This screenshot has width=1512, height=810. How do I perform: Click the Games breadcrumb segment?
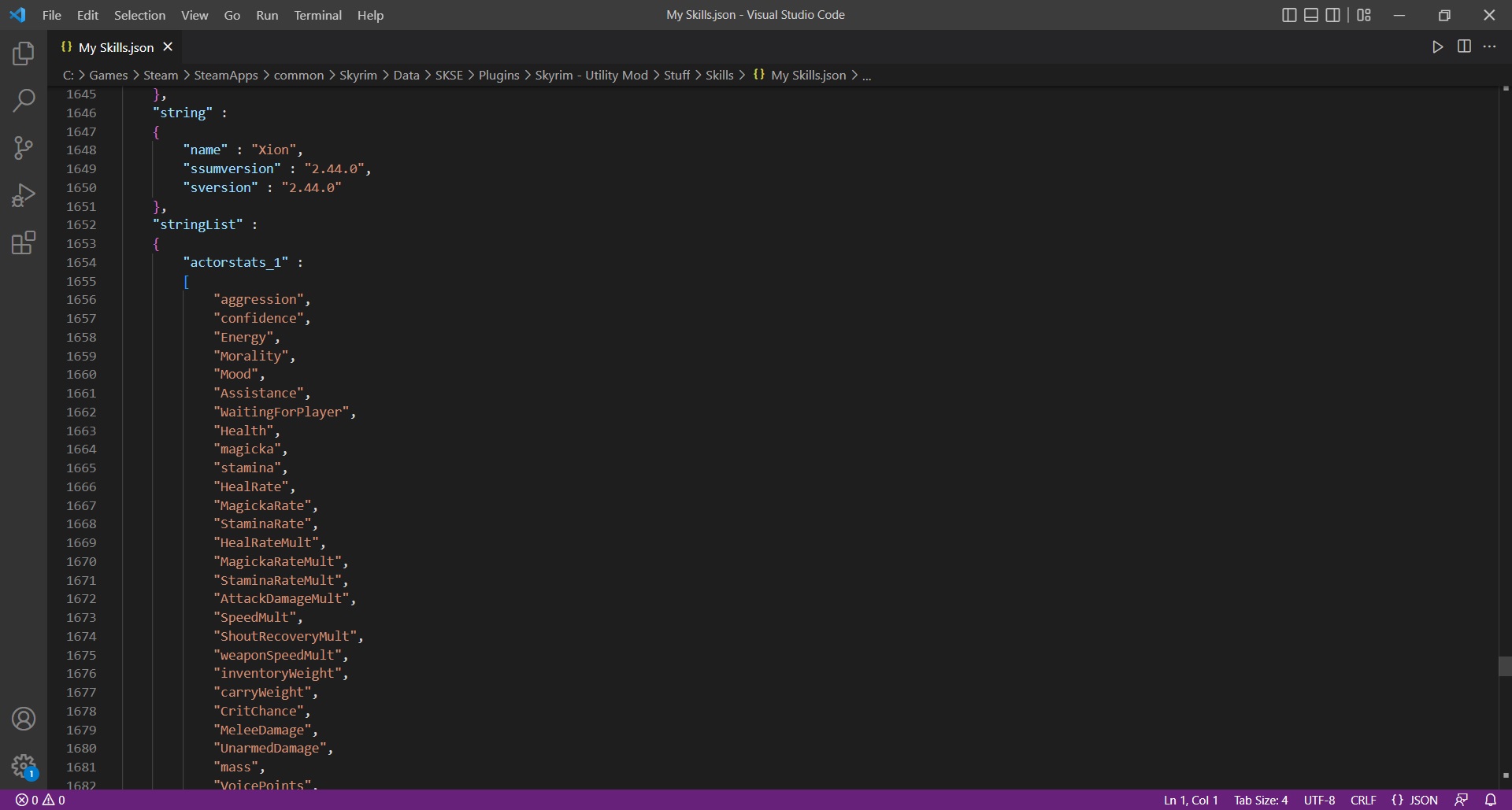(x=109, y=75)
